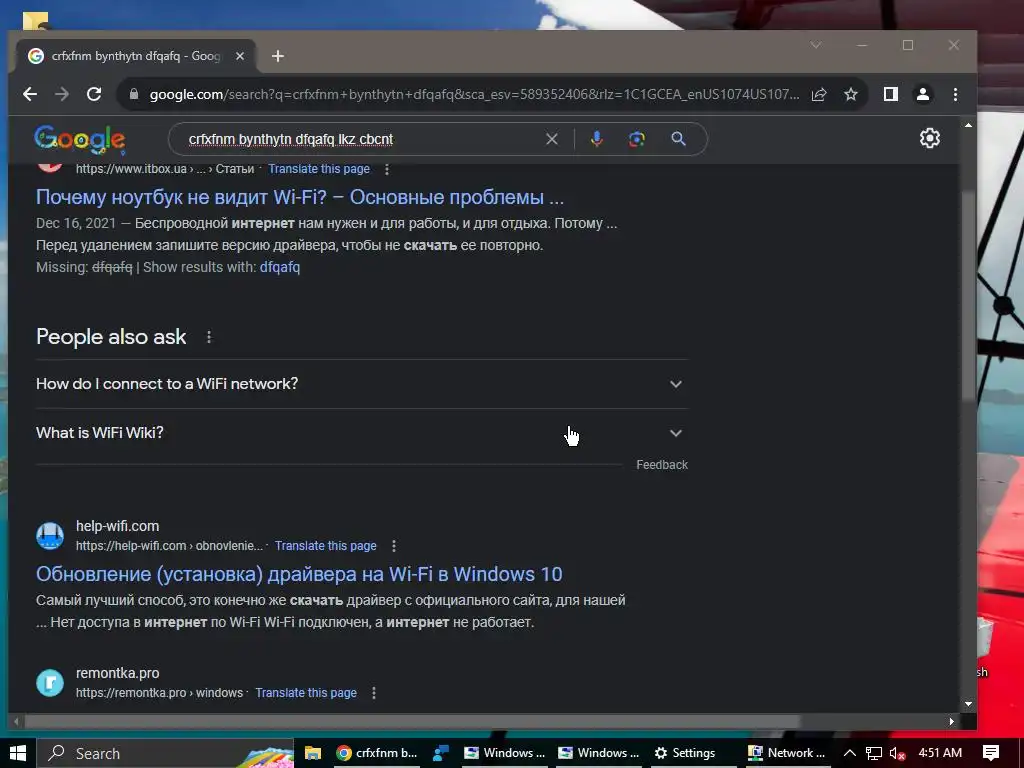Click the horizontal scrollbar right arrow
1024x768 pixels.
[952, 722]
